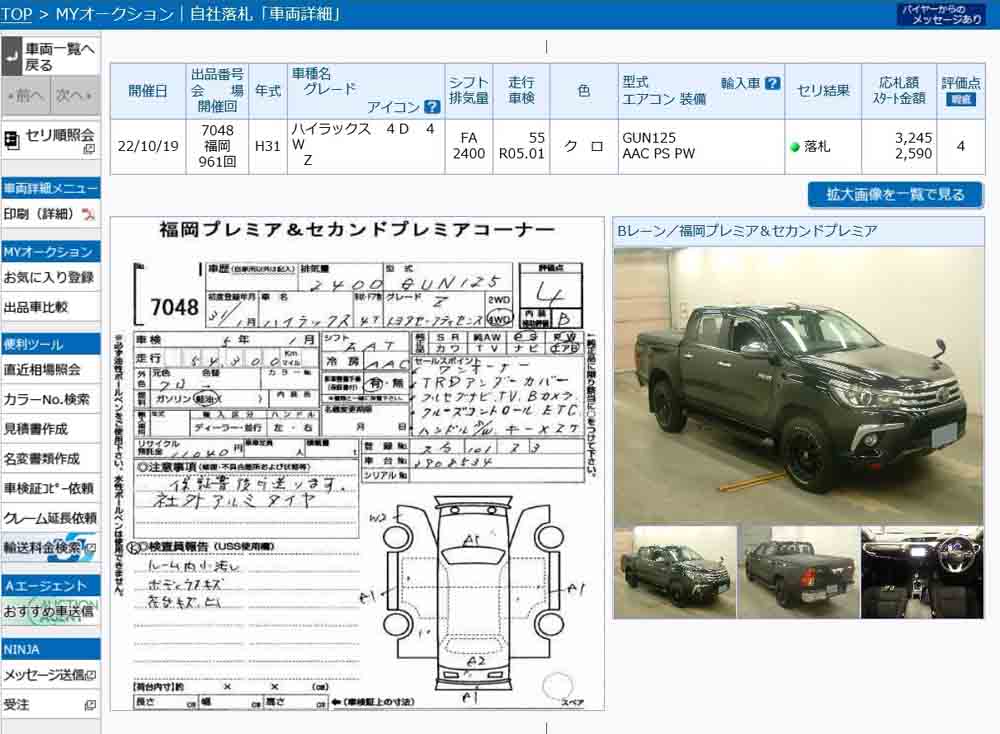
Task: Click the help icon next to アイコン
Action: 432,106
